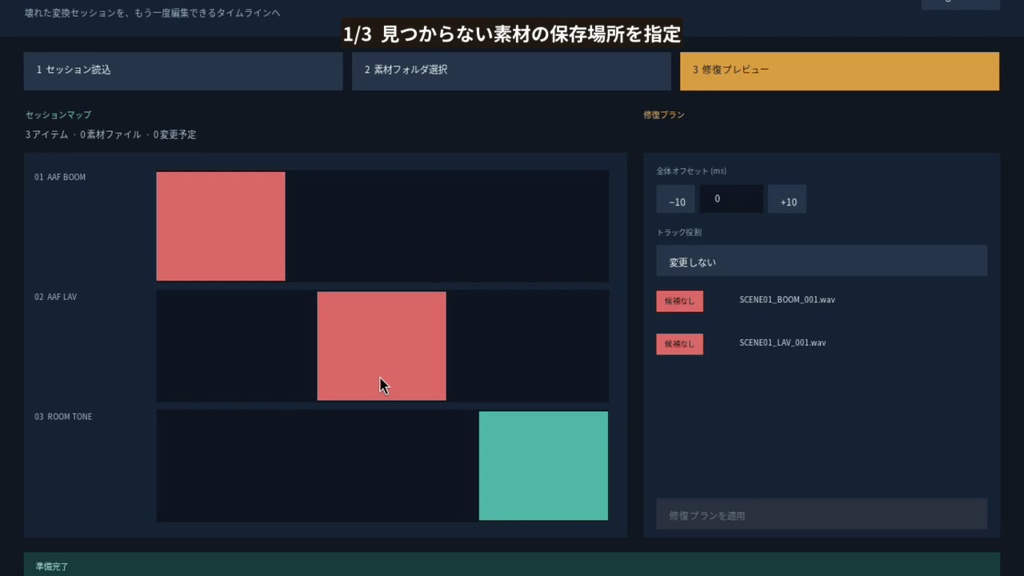Click the 修復プラン heading

664,115
